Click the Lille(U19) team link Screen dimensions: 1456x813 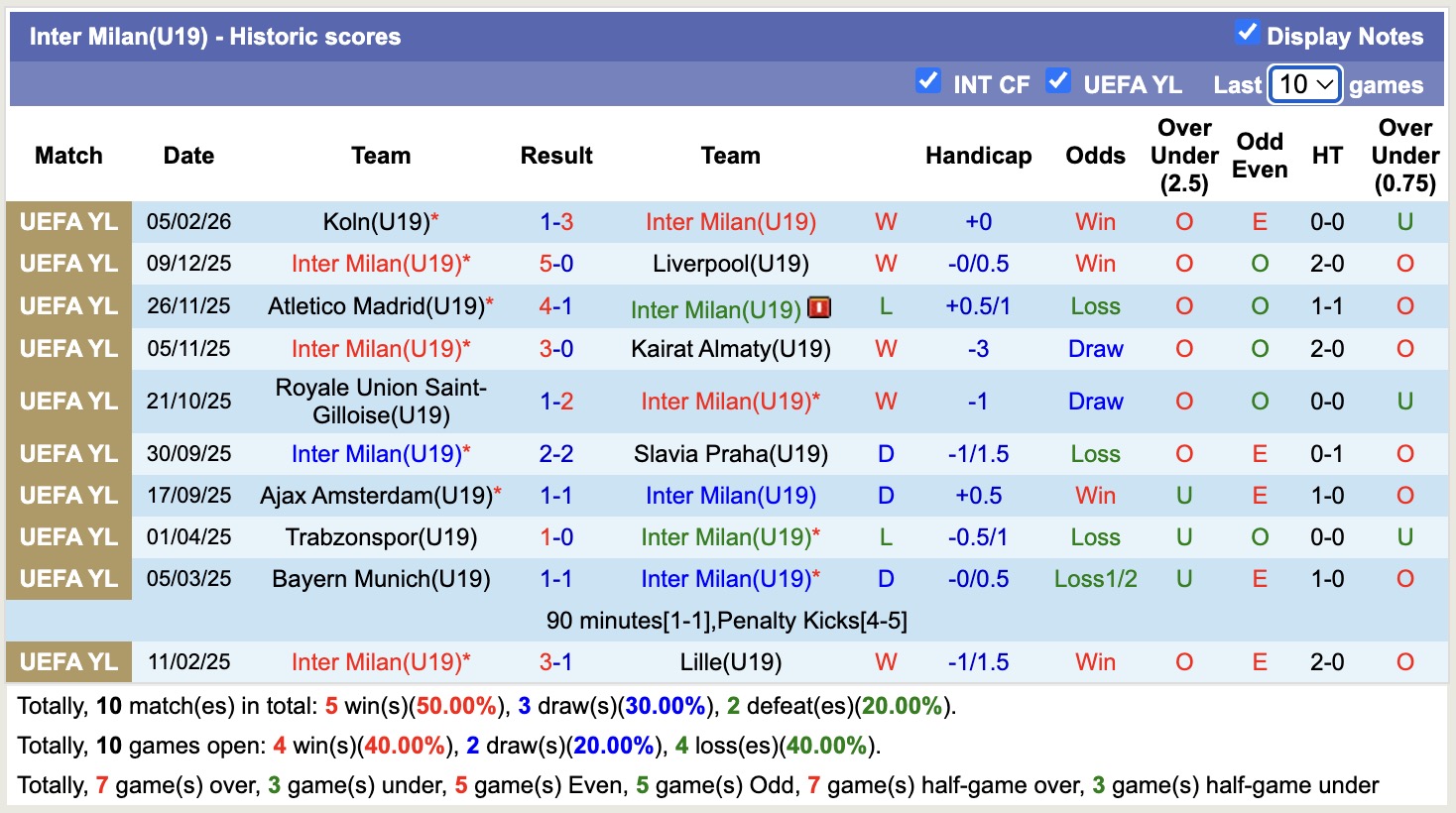(730, 662)
